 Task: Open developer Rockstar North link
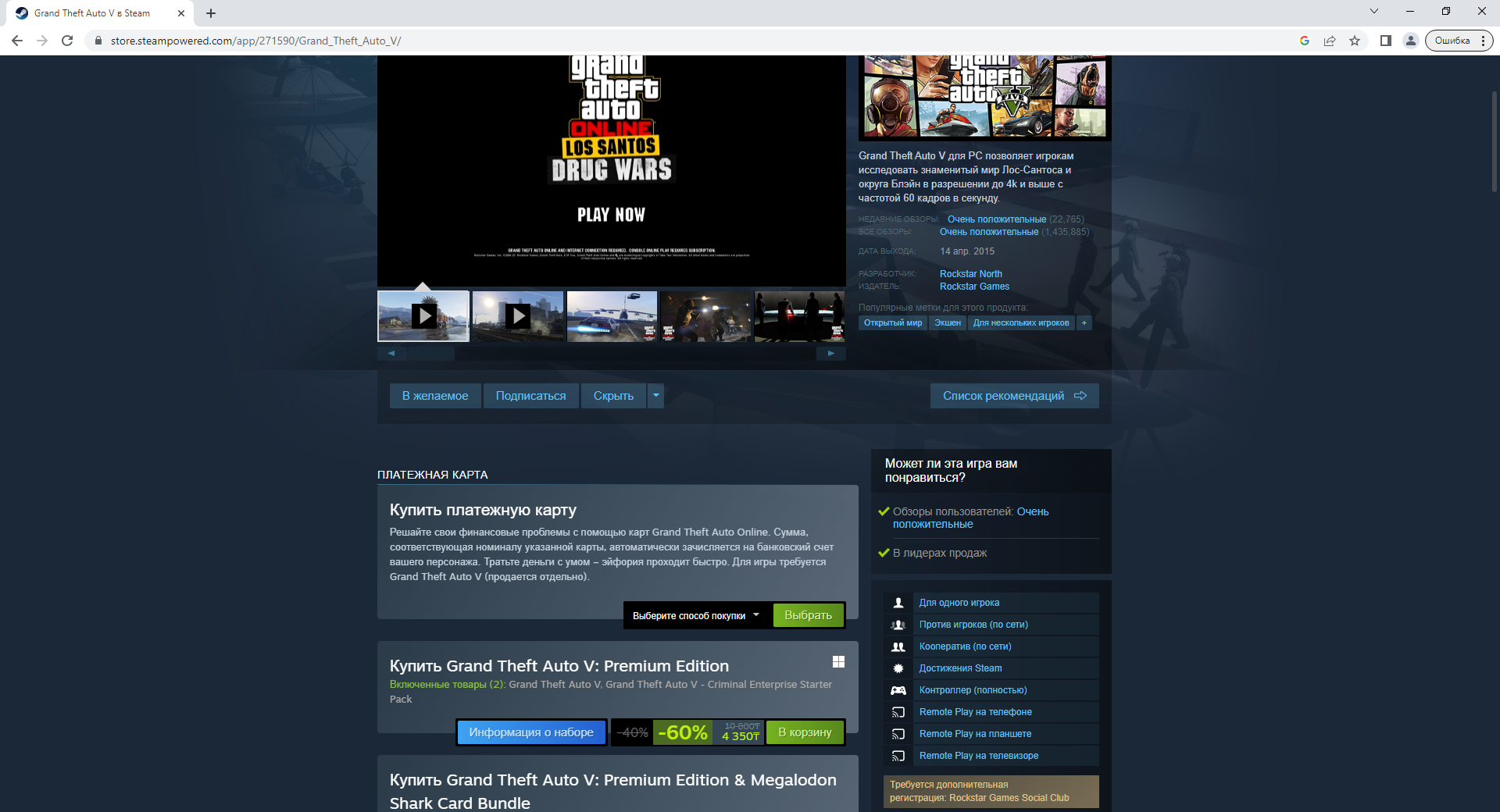click(x=971, y=274)
